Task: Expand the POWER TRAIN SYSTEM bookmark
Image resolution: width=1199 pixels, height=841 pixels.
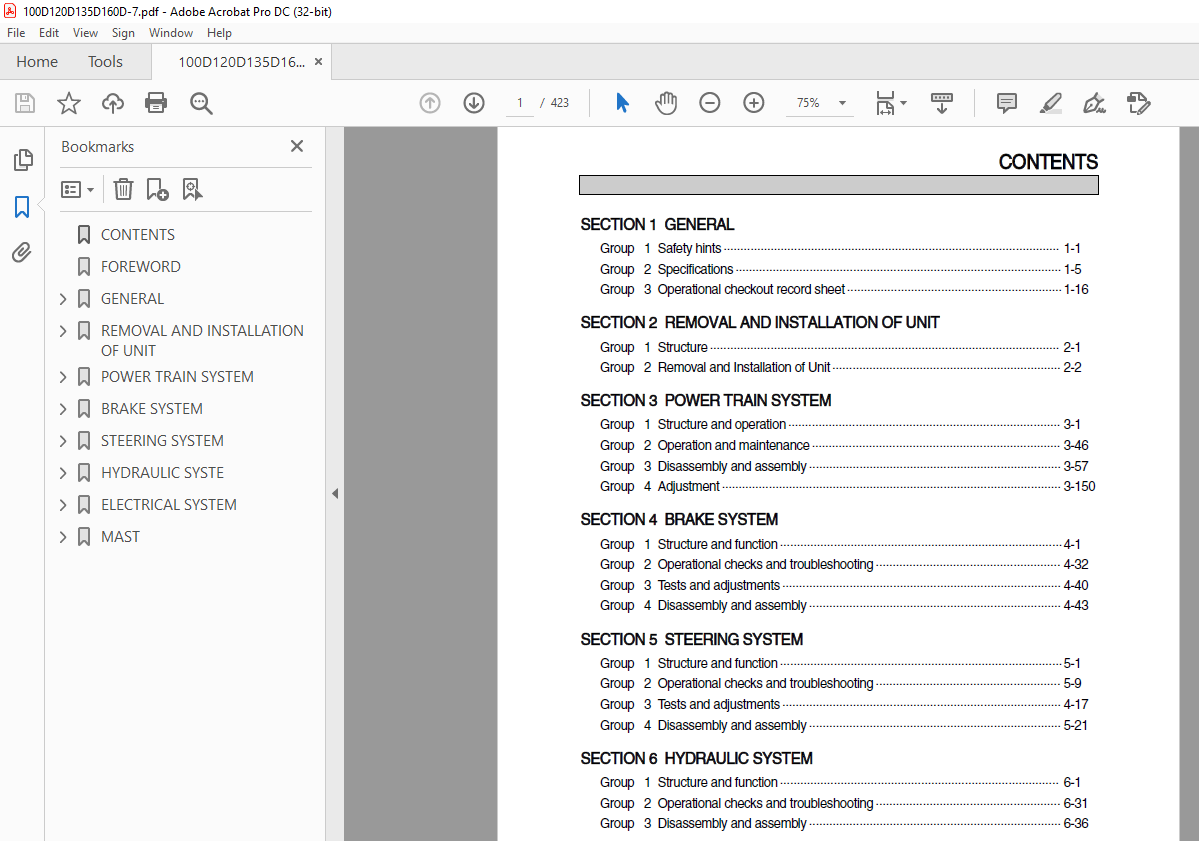Action: pyautogui.click(x=63, y=377)
